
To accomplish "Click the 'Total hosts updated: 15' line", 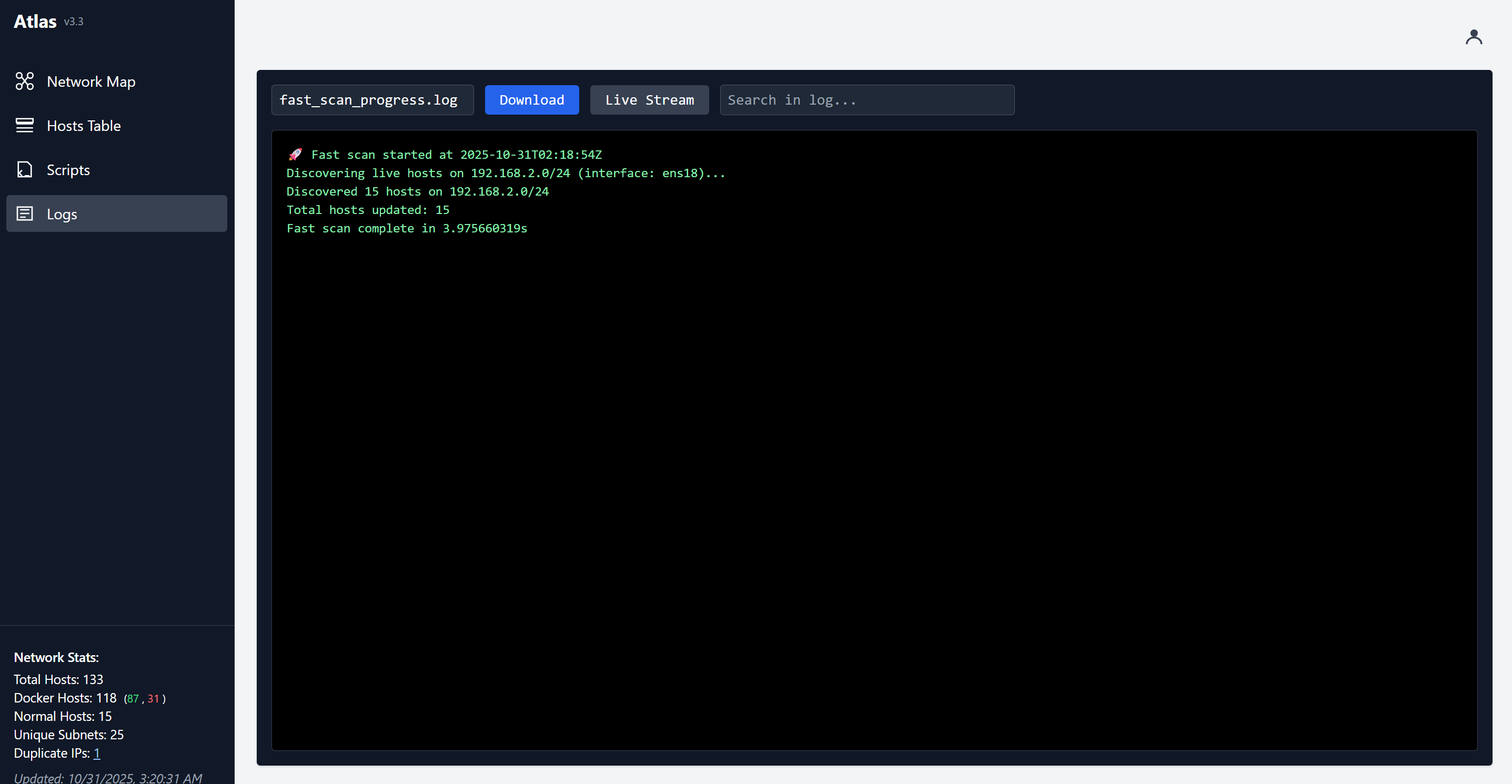I will click(x=367, y=209).
